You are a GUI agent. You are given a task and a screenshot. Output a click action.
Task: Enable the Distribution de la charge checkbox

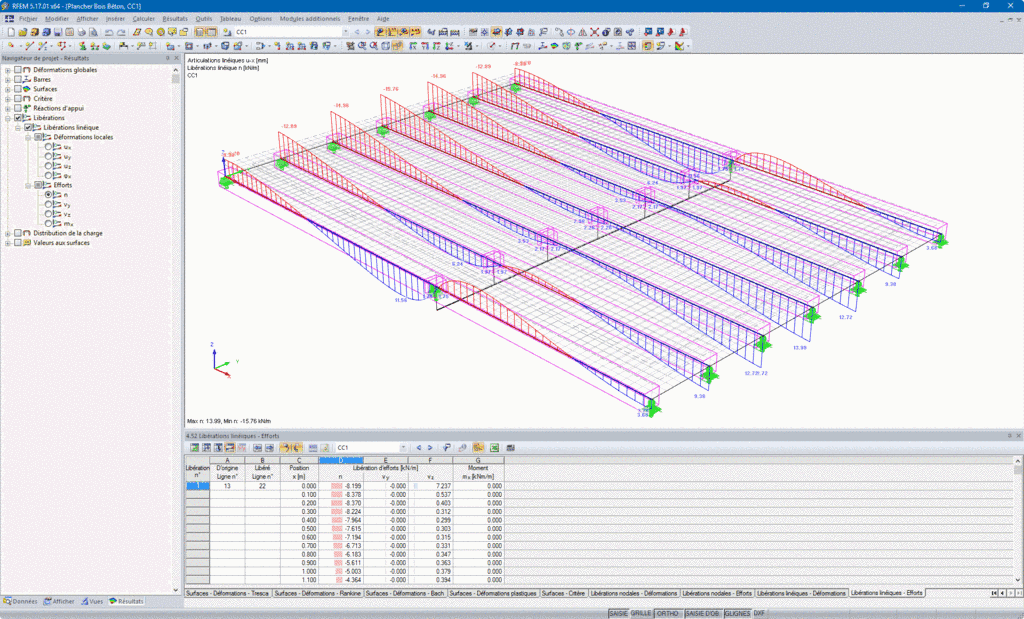tap(18, 233)
